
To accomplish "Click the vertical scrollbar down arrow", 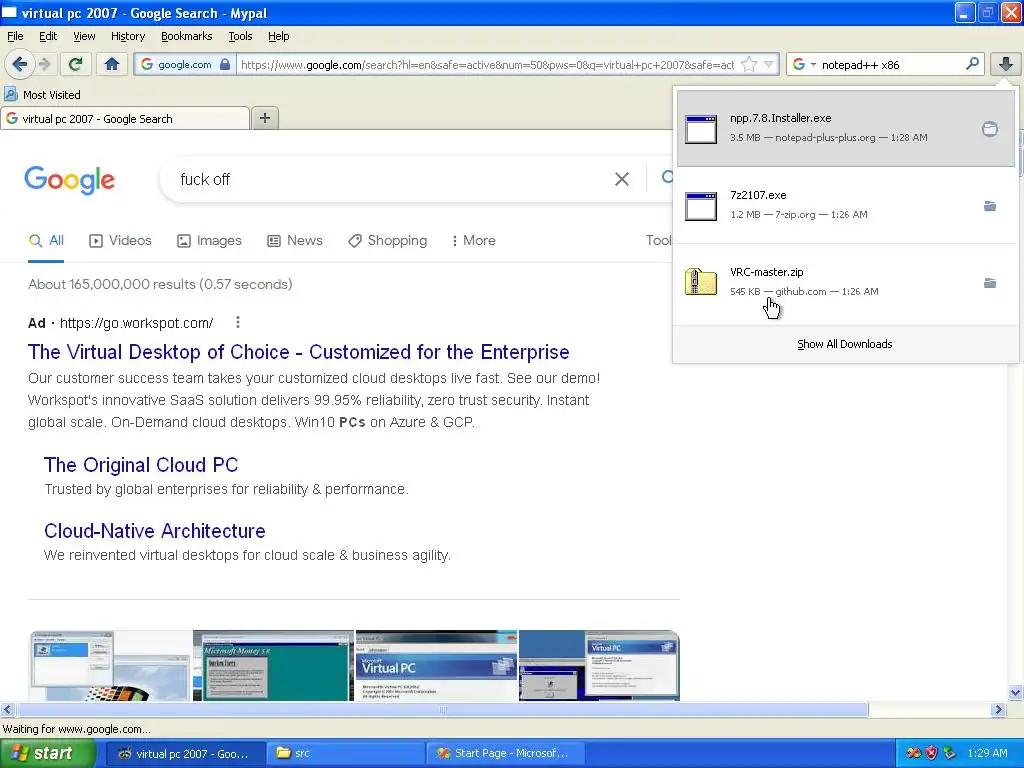I will click(x=1016, y=692).
